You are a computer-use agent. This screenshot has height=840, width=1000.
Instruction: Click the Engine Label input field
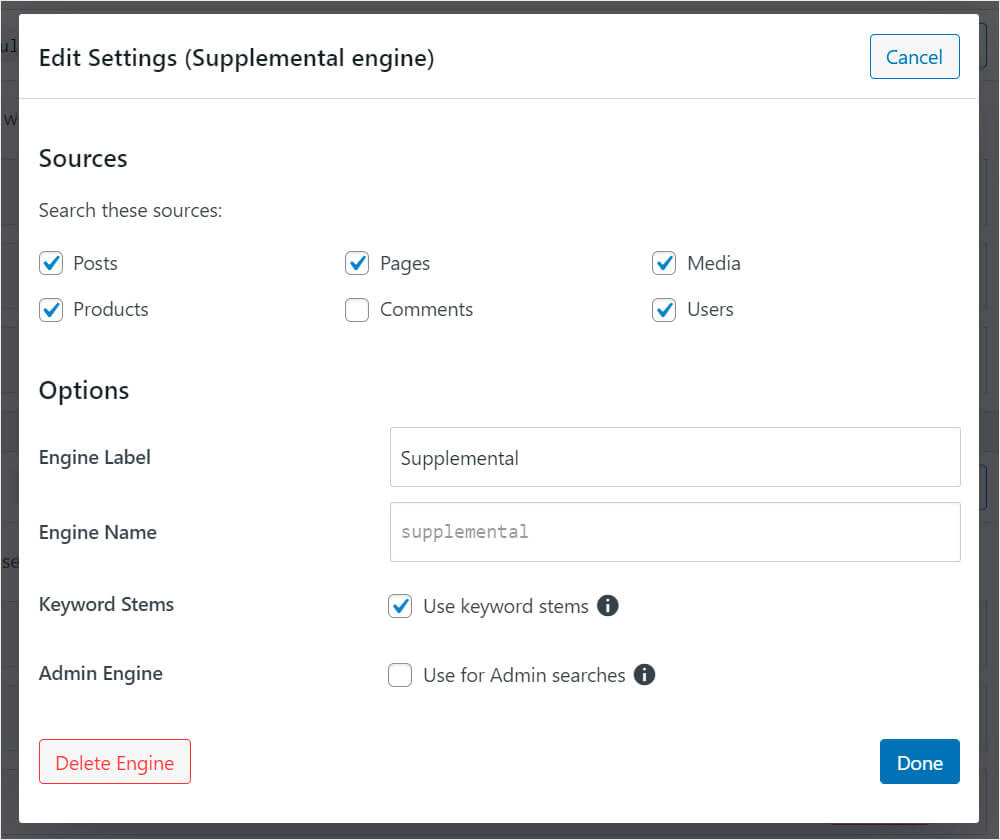coord(675,457)
